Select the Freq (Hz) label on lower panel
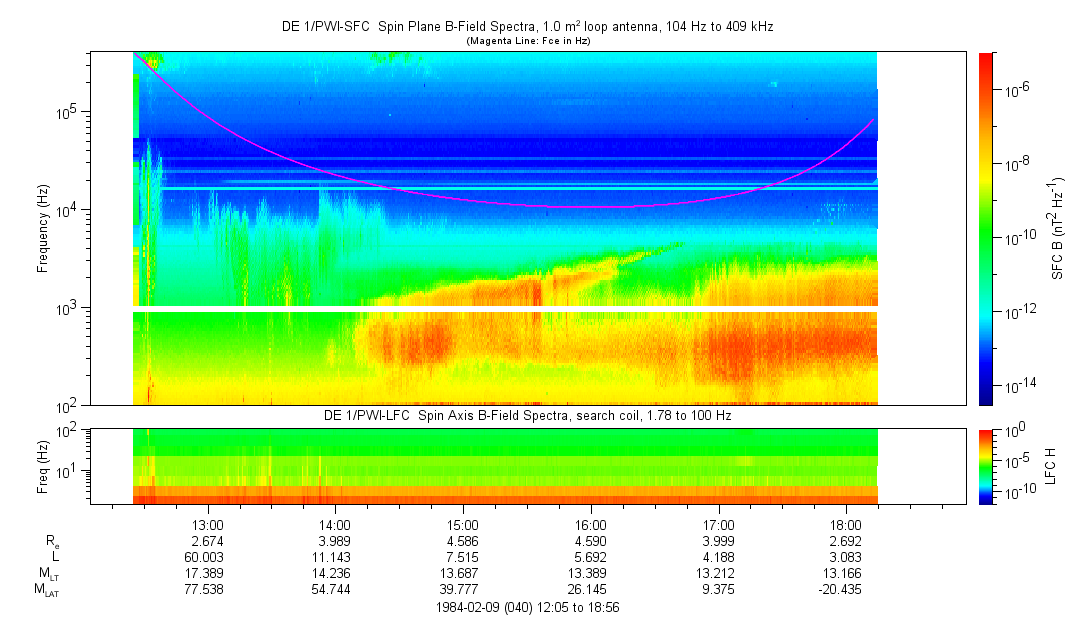Image resolution: width=1083 pixels, height=620 pixels. tap(44, 466)
